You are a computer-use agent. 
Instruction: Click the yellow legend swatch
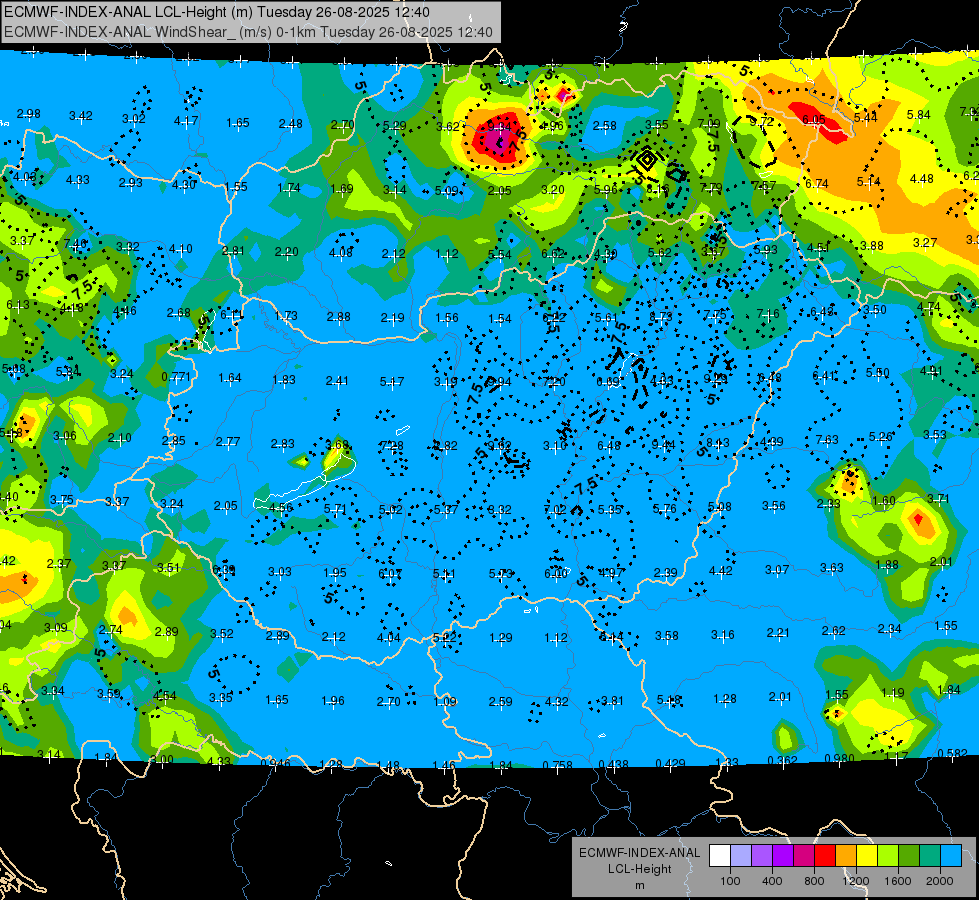coord(867,856)
